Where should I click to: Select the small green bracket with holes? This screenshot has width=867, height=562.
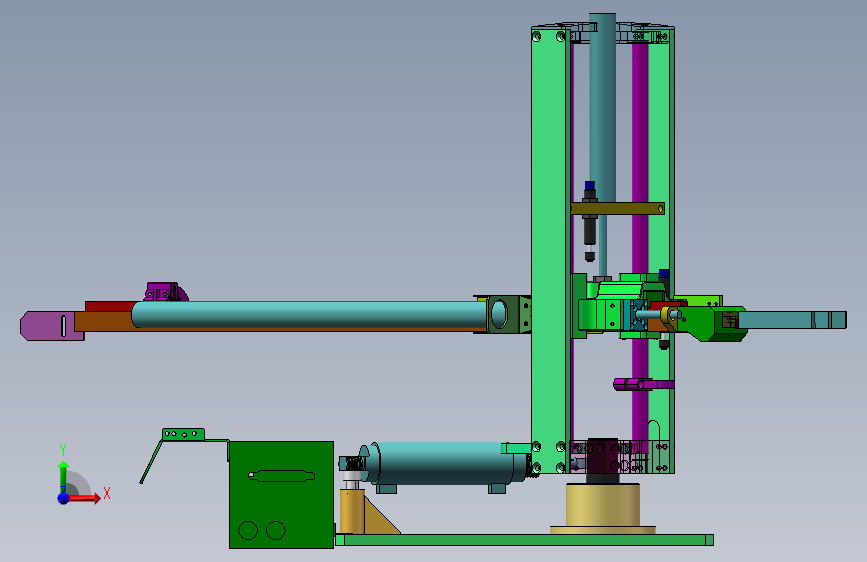coord(183,434)
